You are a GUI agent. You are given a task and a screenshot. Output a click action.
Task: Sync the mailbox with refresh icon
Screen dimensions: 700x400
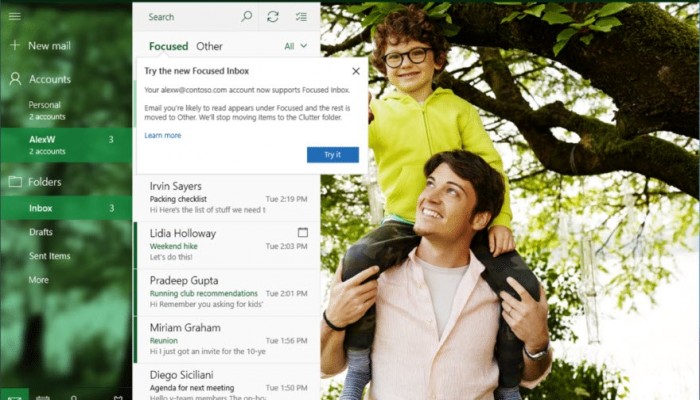click(273, 17)
